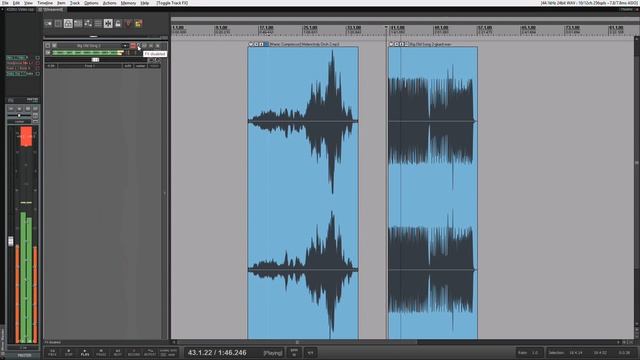Image resolution: width=640 pixels, height=360 pixels.
Task: Click ruler marker at 57.1.00
Action: click(484, 28)
